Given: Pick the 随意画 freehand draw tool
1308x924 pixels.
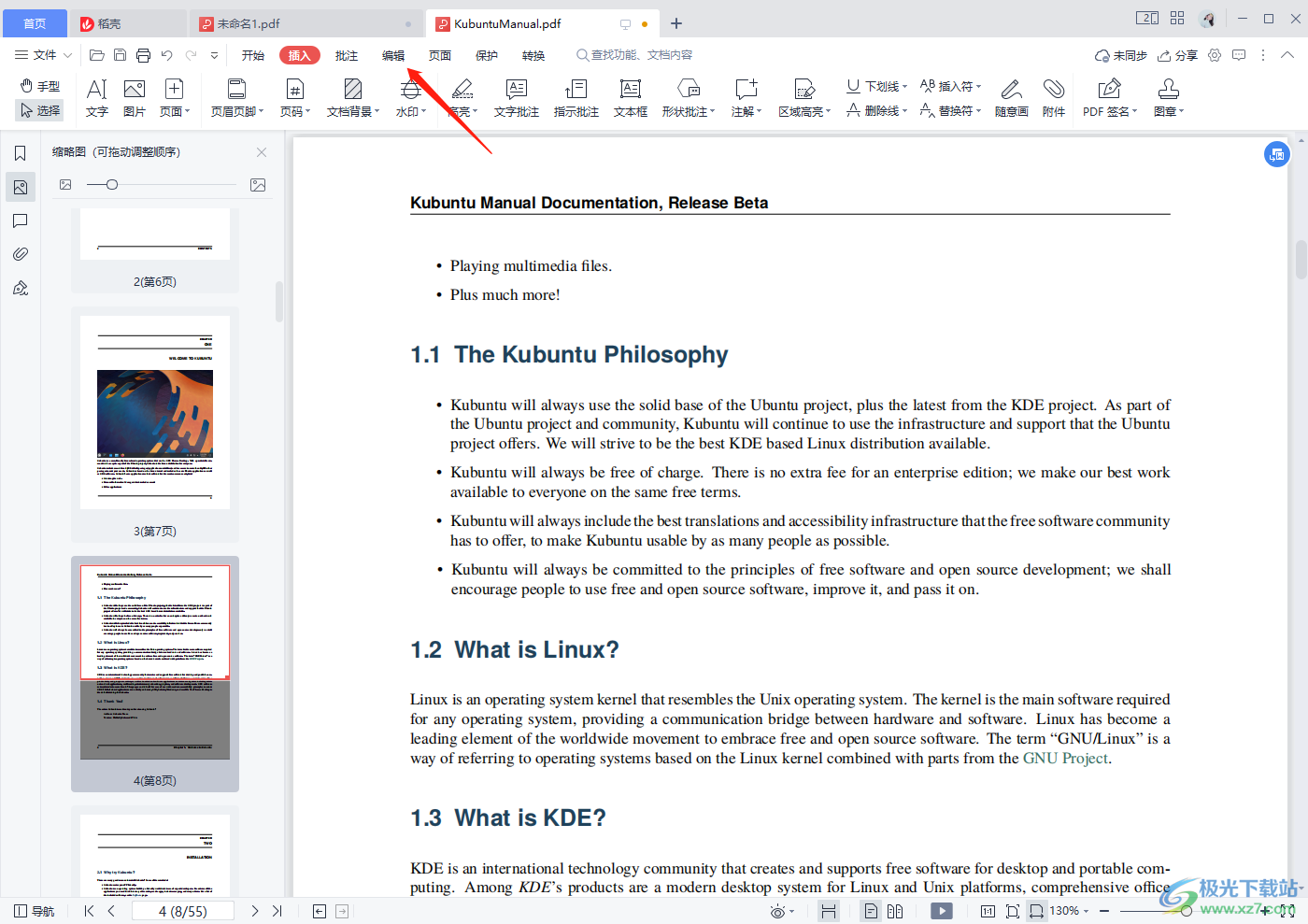Looking at the screenshot, I should click(1012, 98).
